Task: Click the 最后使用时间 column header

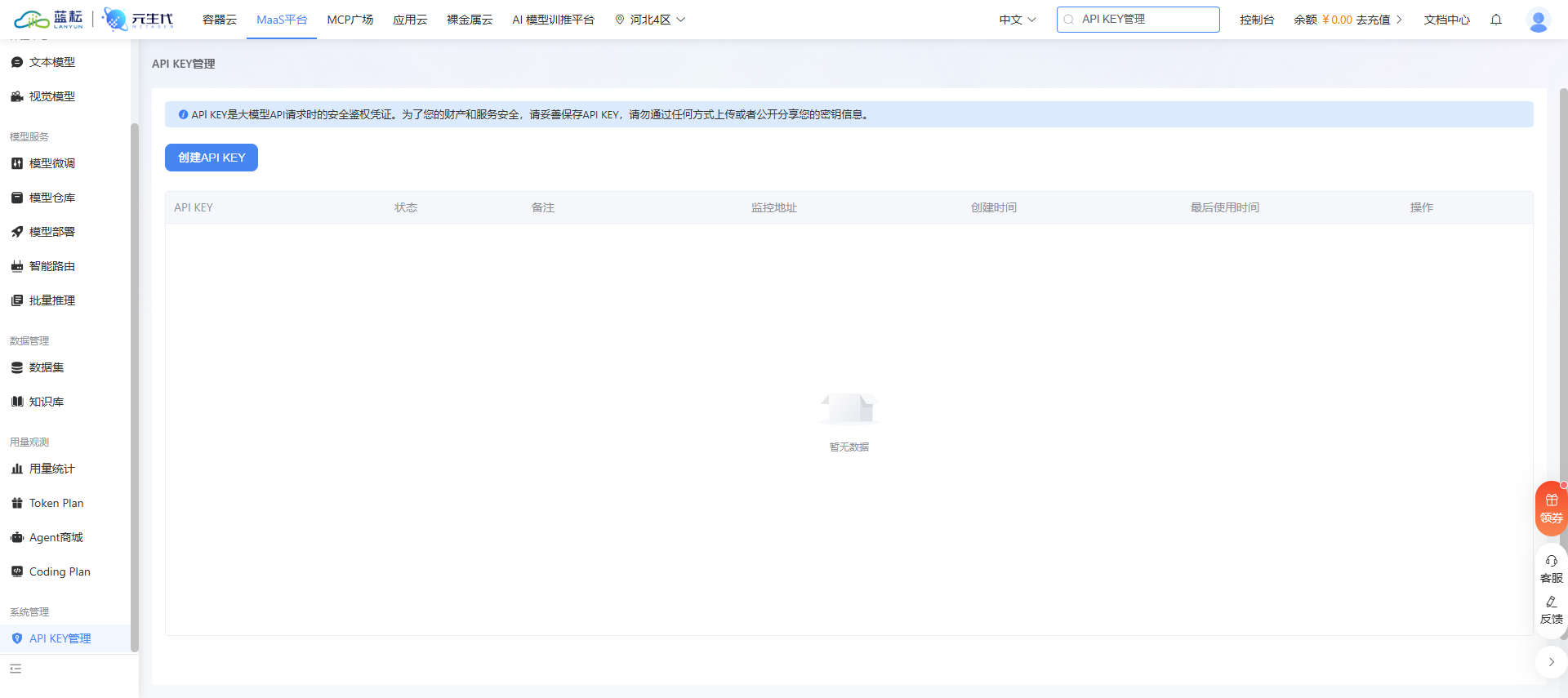Action: point(1225,207)
